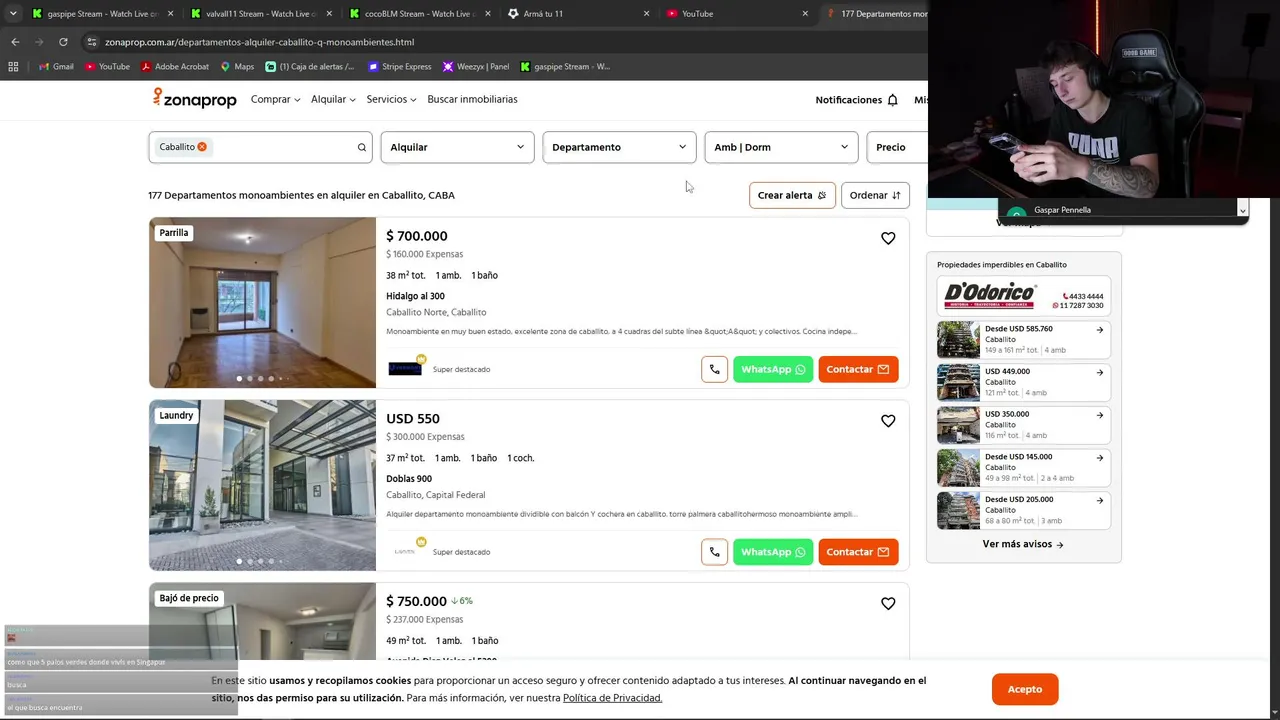Call advertiser of Doblas 900 listing
This screenshot has width=1280, height=720.
[x=714, y=552]
